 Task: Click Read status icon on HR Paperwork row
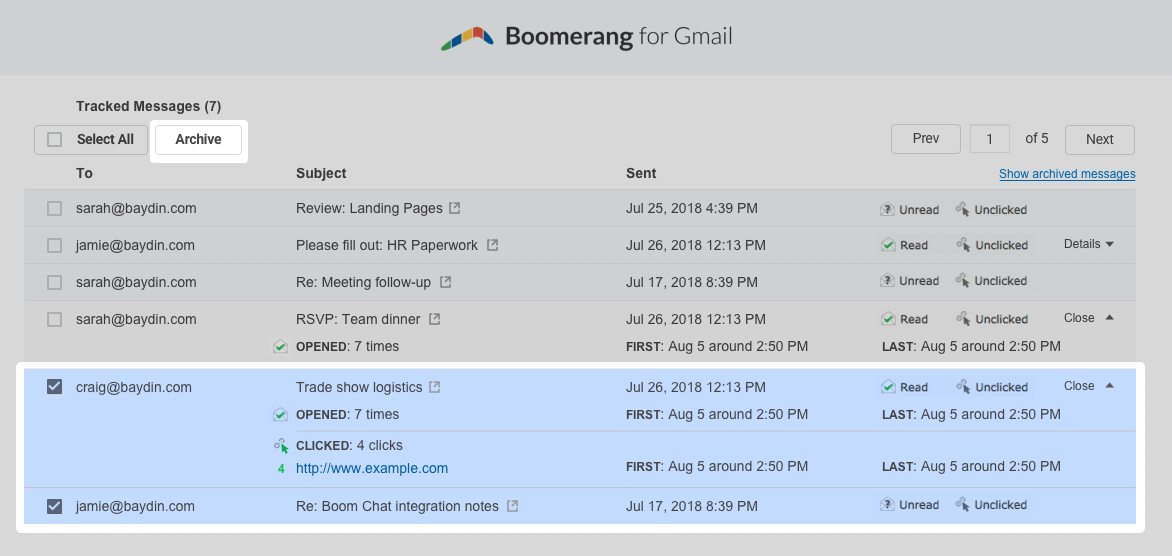[887, 245]
